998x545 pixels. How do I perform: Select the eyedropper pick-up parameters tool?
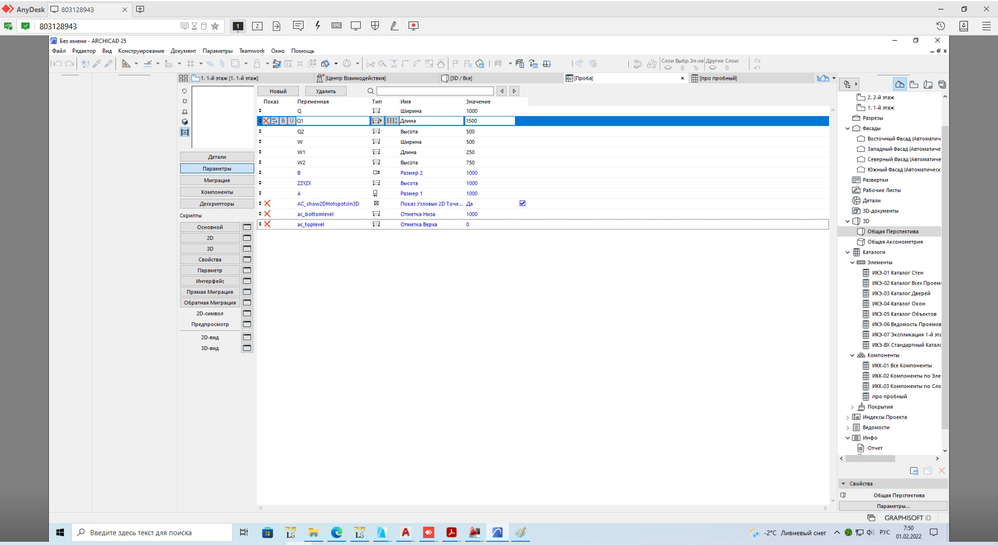[x=97, y=64]
